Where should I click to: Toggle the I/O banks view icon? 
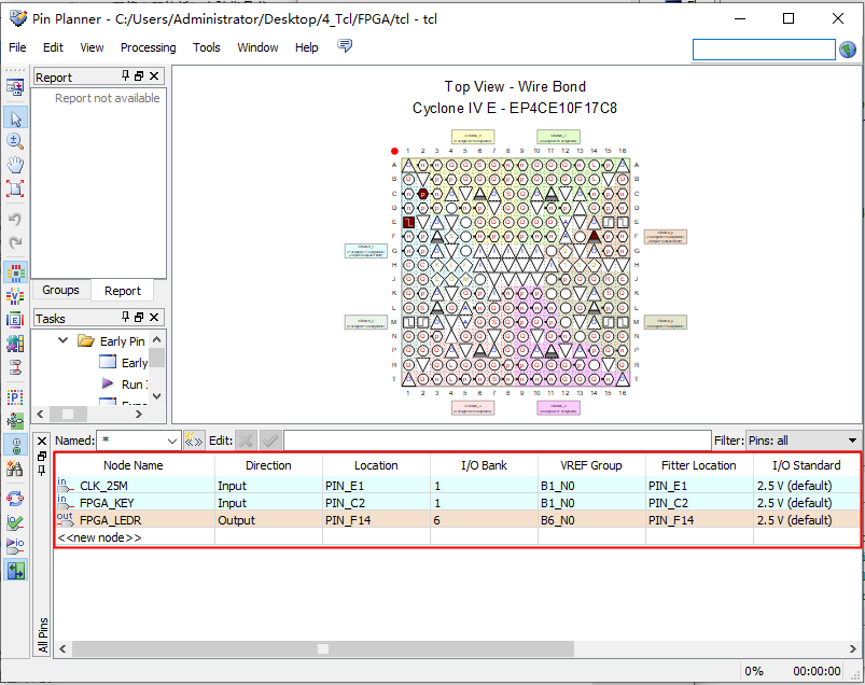click(x=15, y=272)
